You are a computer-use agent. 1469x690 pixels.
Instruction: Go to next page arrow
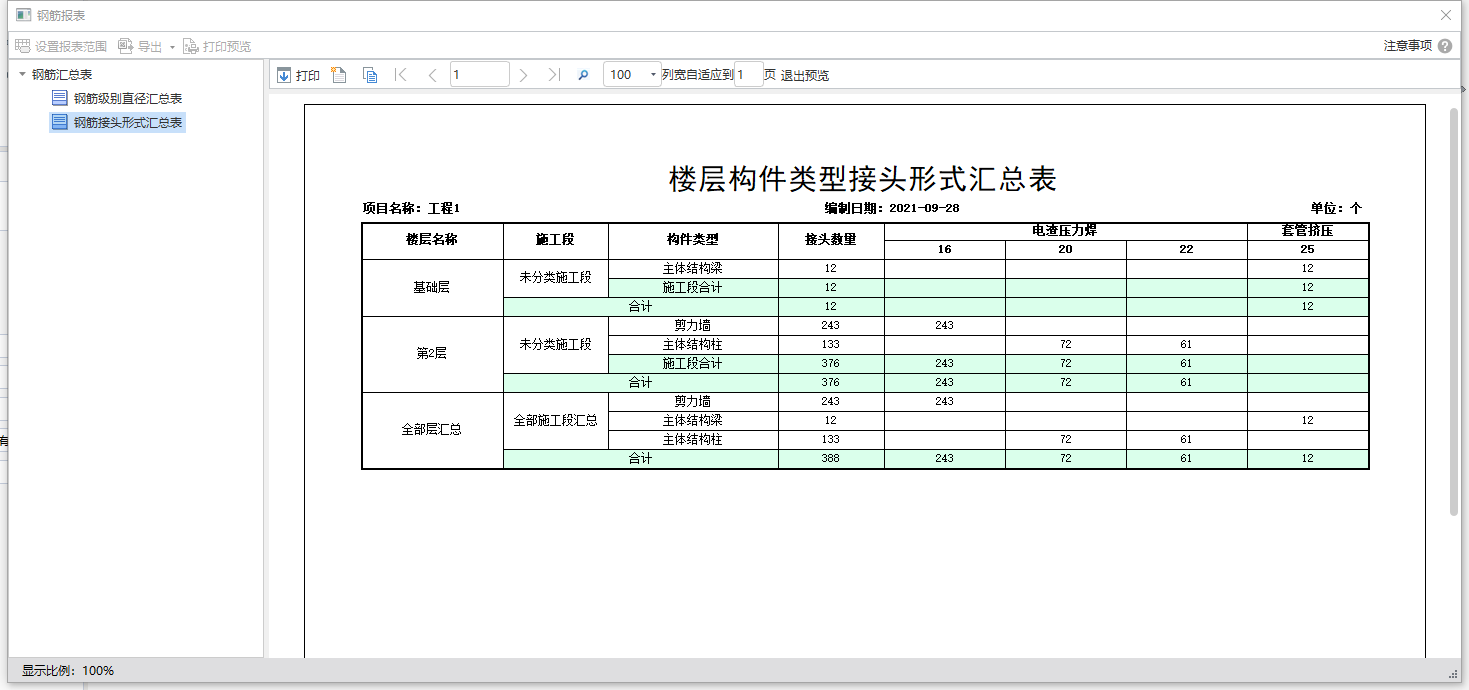(523, 75)
